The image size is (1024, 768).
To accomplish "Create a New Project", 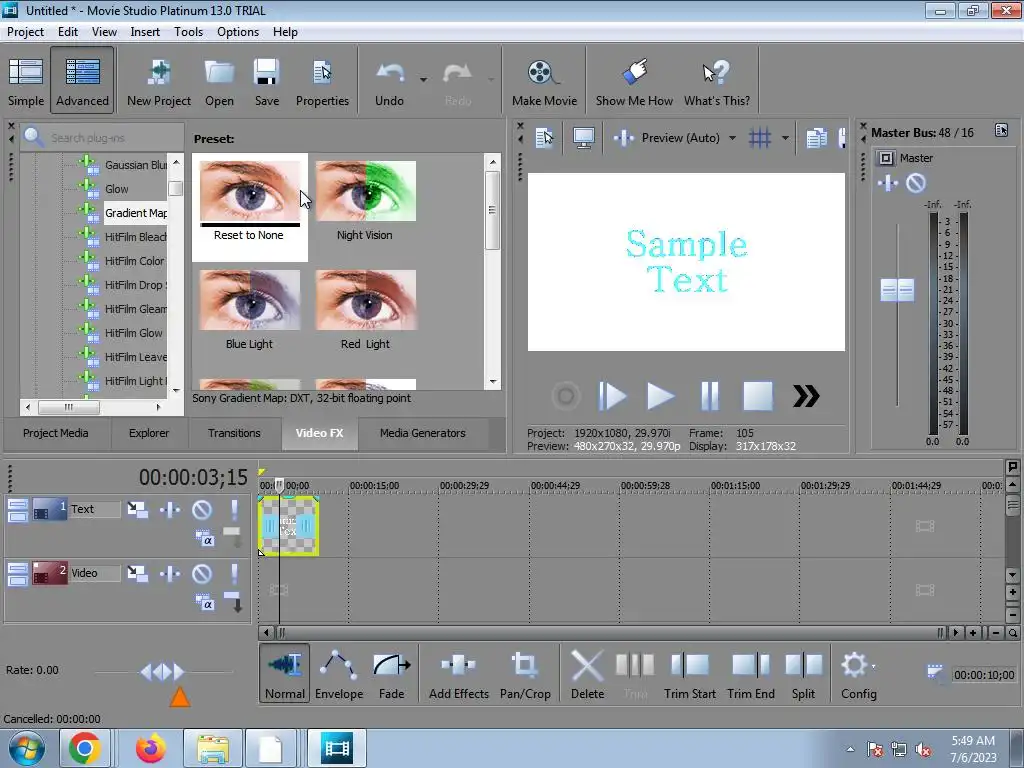I will point(159,82).
